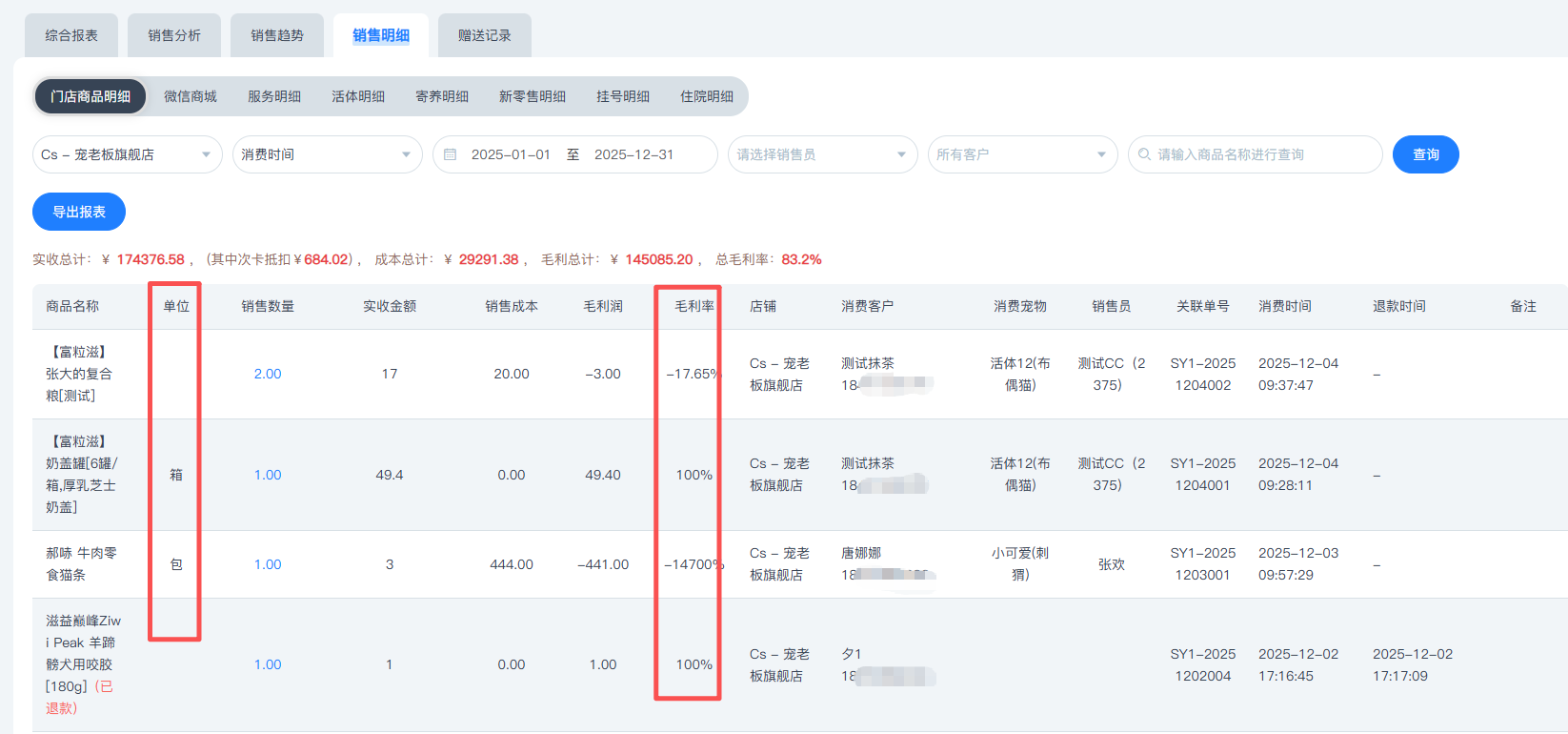The image size is (1568, 734).
Task: Click the start date 2025-01-01 field
Action: (511, 154)
